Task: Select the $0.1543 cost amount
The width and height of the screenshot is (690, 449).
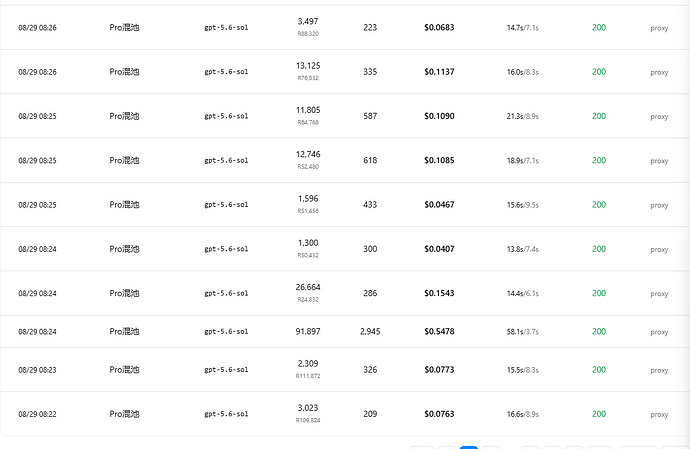Action: [x=439, y=293]
